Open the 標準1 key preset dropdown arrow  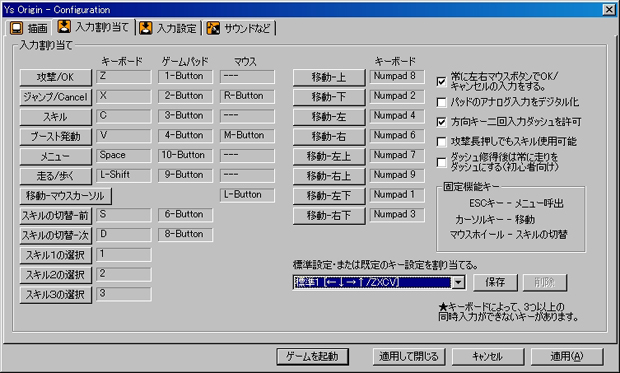coord(458,282)
